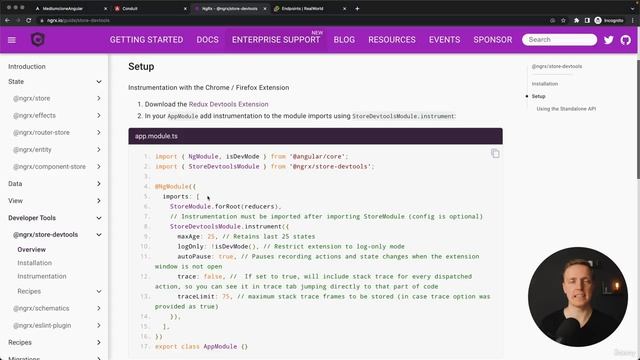Open the NgRx GitHub icon link

[x=626, y=40]
